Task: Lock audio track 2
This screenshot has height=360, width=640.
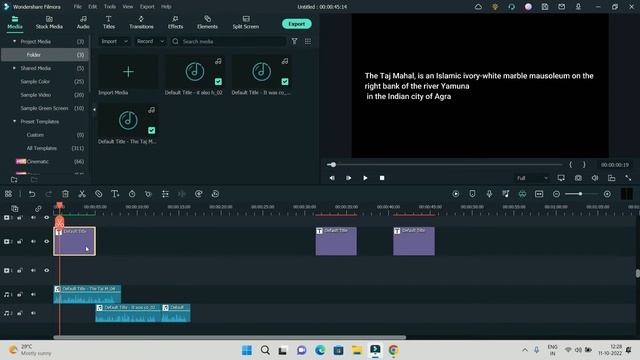Action: (20, 313)
